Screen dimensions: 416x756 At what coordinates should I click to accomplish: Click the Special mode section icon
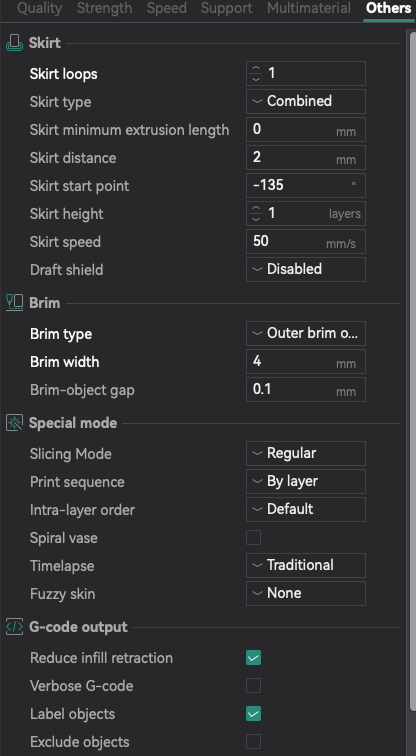tap(14, 423)
